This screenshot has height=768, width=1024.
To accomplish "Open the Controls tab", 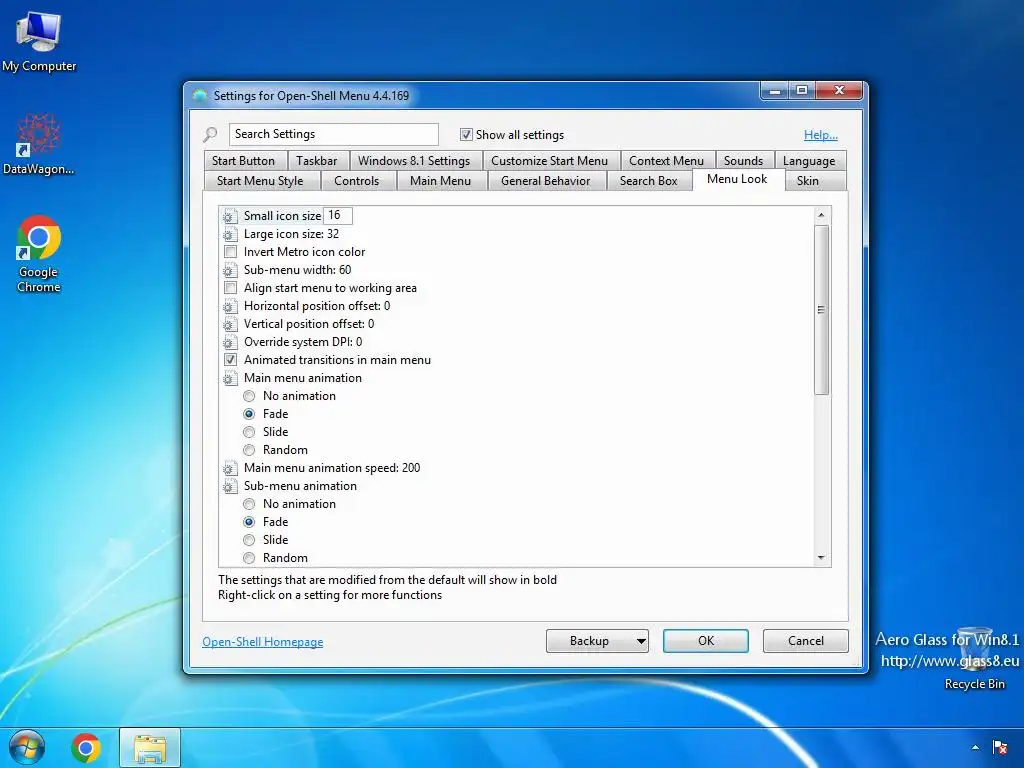I will pos(357,181).
